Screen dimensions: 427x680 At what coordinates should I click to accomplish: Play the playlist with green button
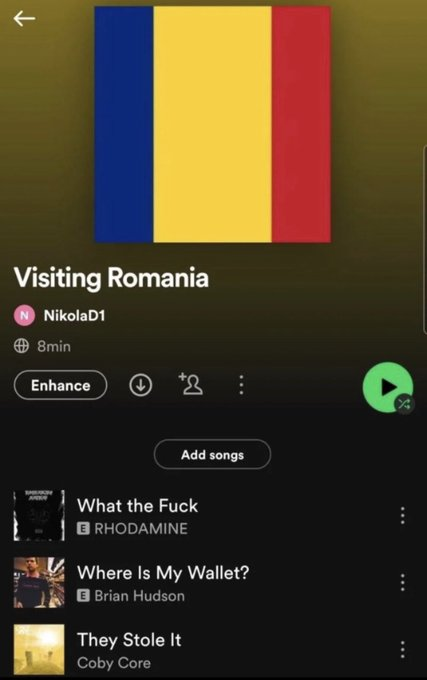[x=388, y=387]
